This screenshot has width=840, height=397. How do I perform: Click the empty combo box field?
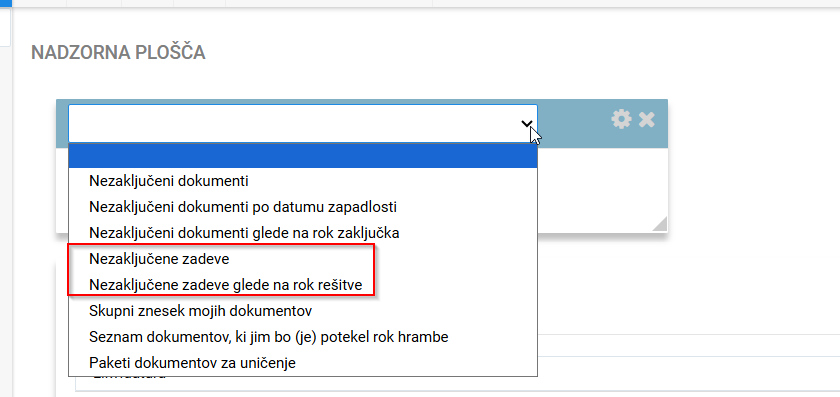(x=303, y=123)
